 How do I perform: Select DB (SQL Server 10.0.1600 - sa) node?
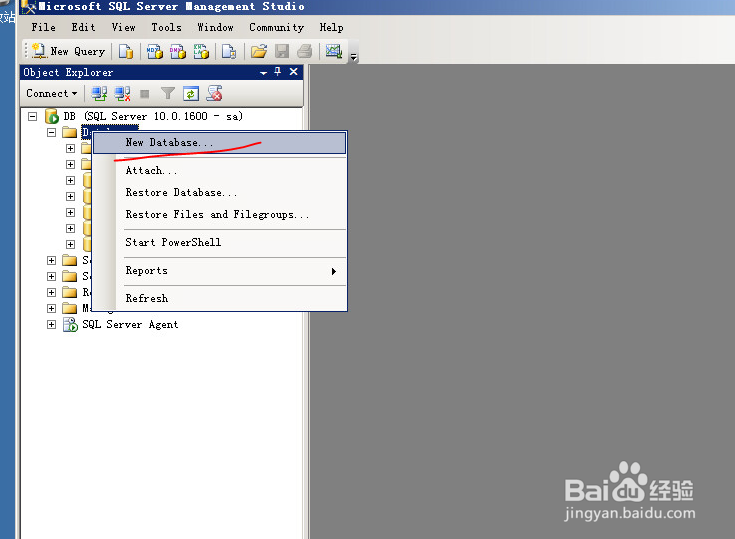[153, 116]
